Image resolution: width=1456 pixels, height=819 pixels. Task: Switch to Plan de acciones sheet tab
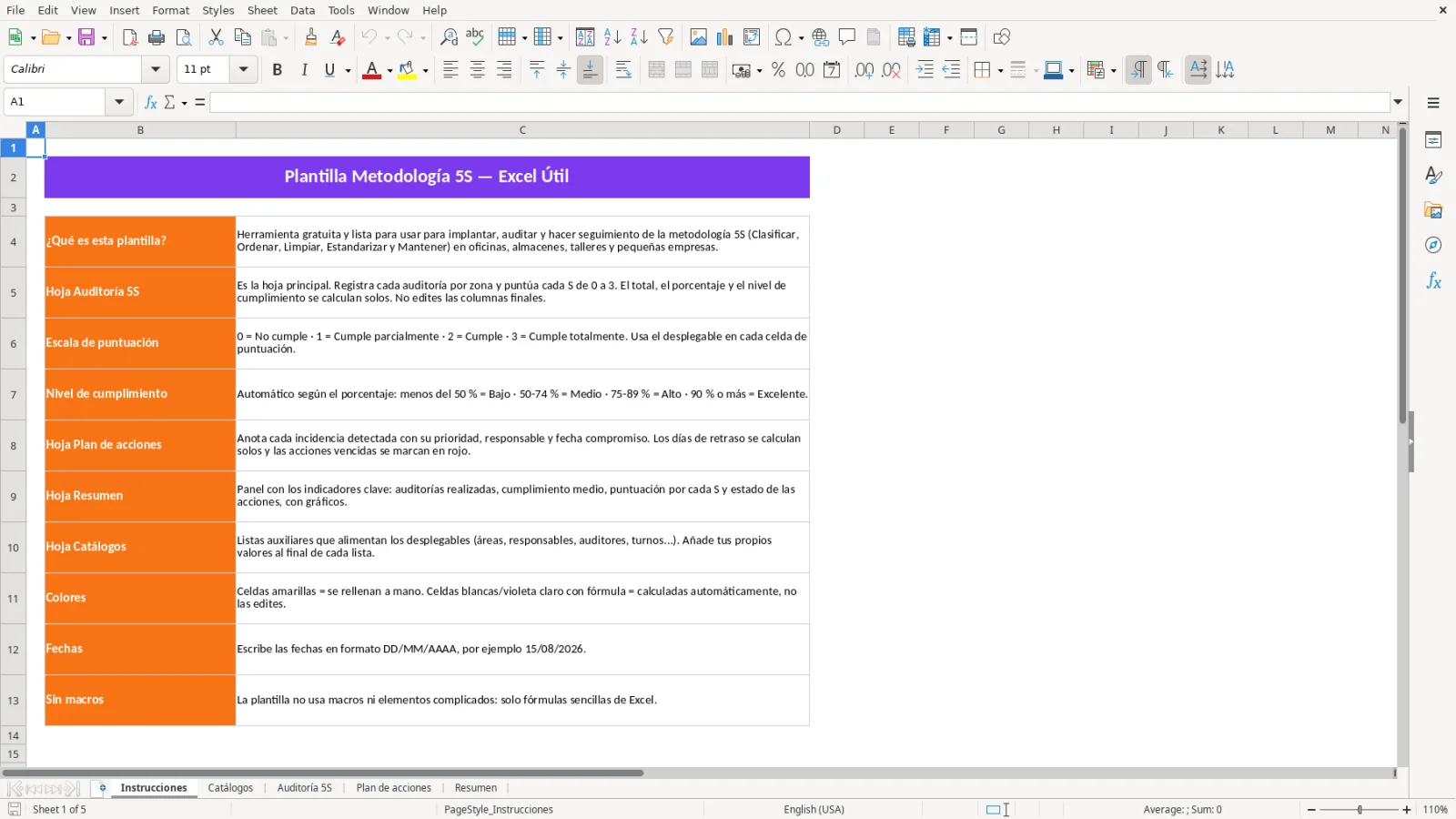coord(394,788)
